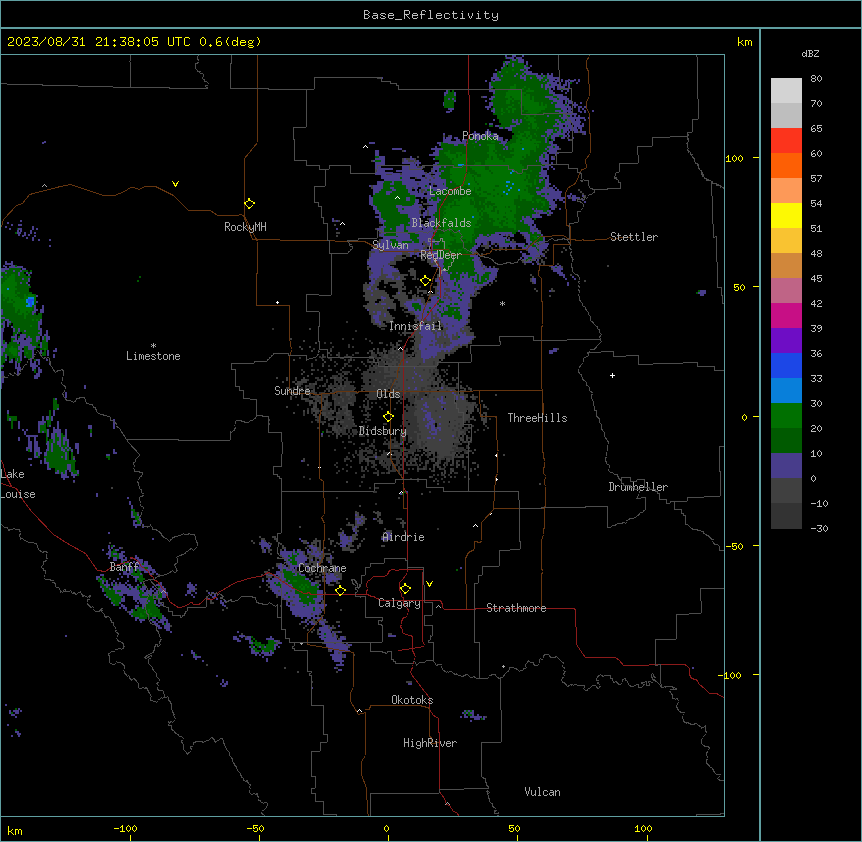Viewport: 862px width, 842px height.
Task: Click the light blue legend swatch below 33
Action: point(786,390)
